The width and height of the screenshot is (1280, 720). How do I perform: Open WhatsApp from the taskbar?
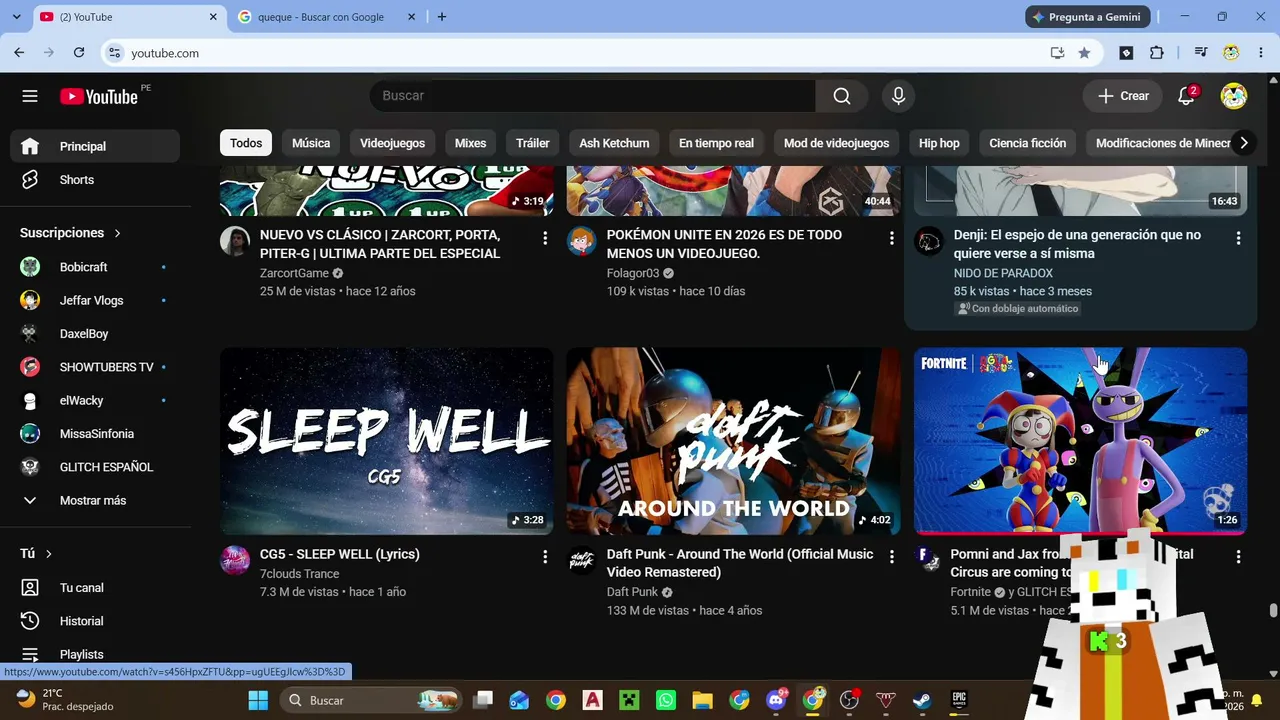[666, 700]
